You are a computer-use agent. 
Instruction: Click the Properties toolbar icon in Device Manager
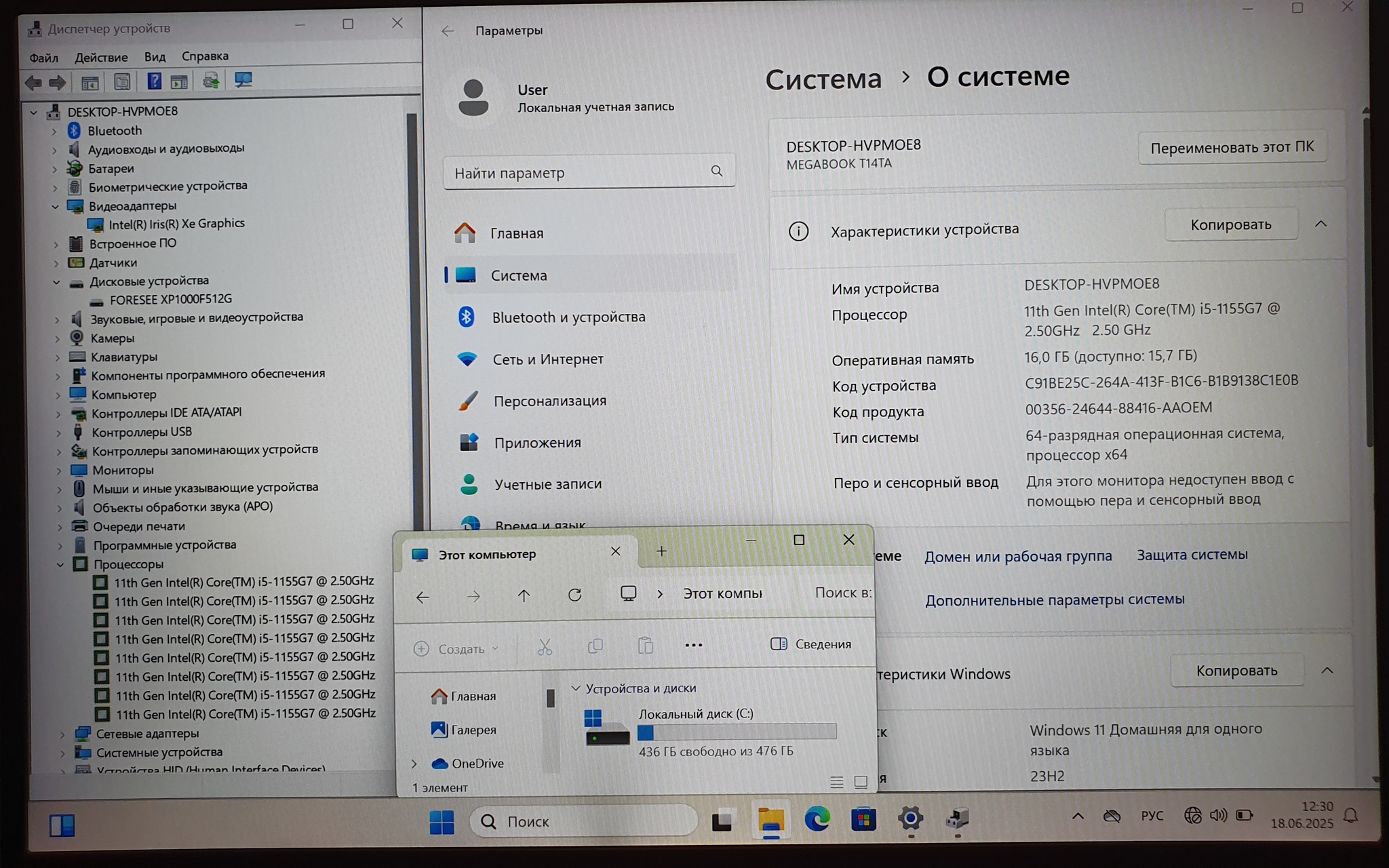(x=122, y=82)
